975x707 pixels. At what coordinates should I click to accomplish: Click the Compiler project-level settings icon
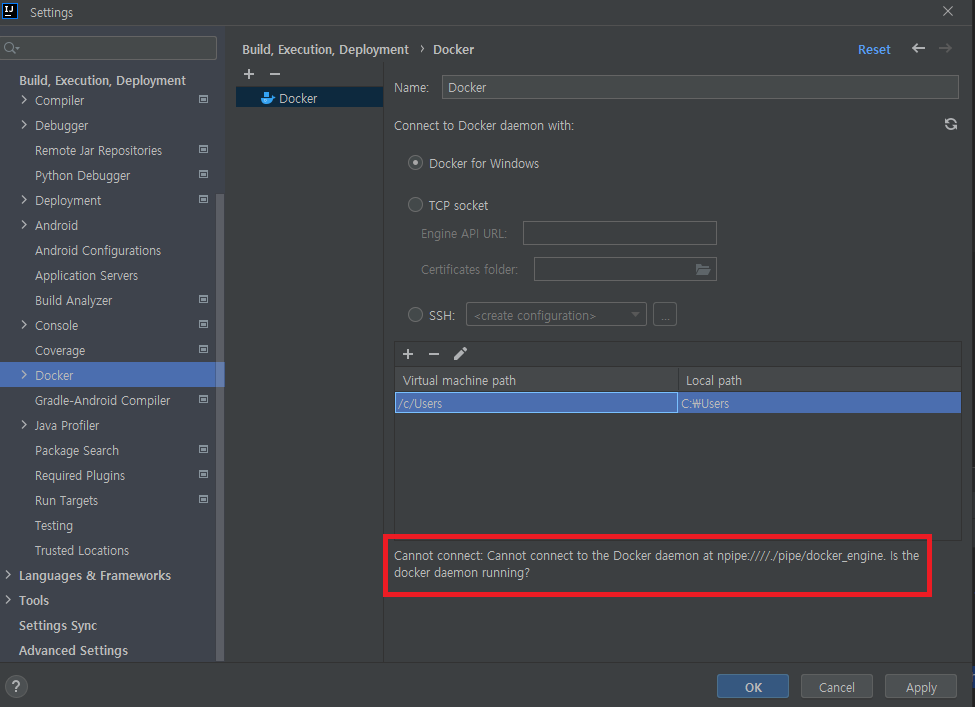tap(203, 99)
